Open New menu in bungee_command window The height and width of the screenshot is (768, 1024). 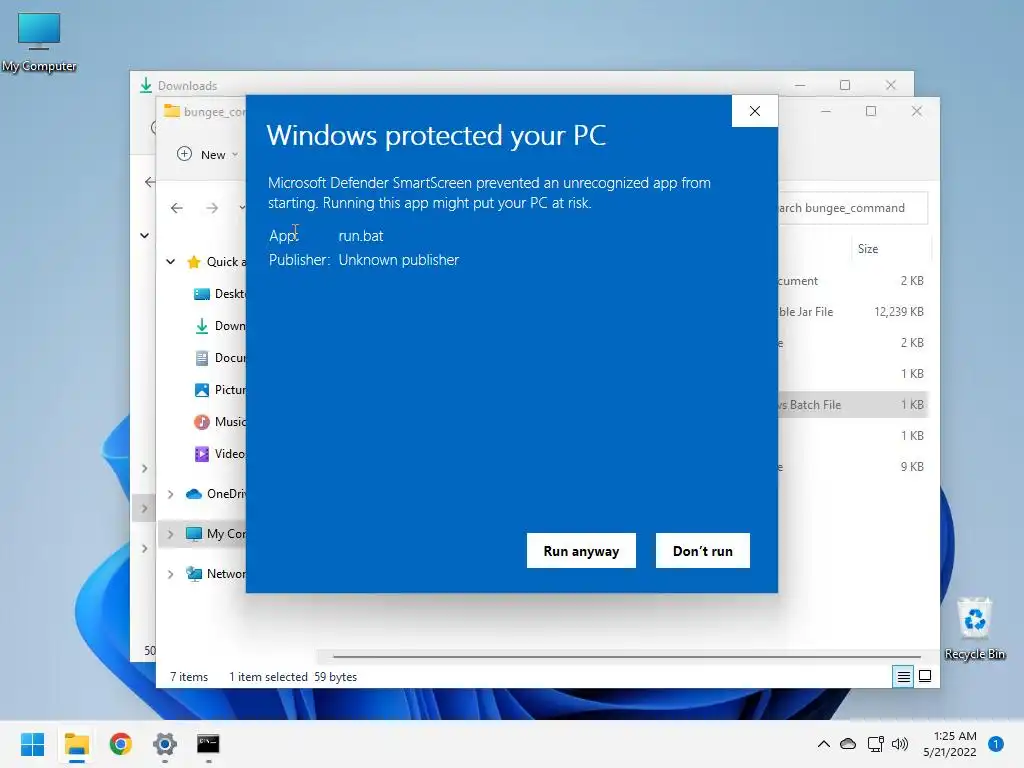(207, 154)
